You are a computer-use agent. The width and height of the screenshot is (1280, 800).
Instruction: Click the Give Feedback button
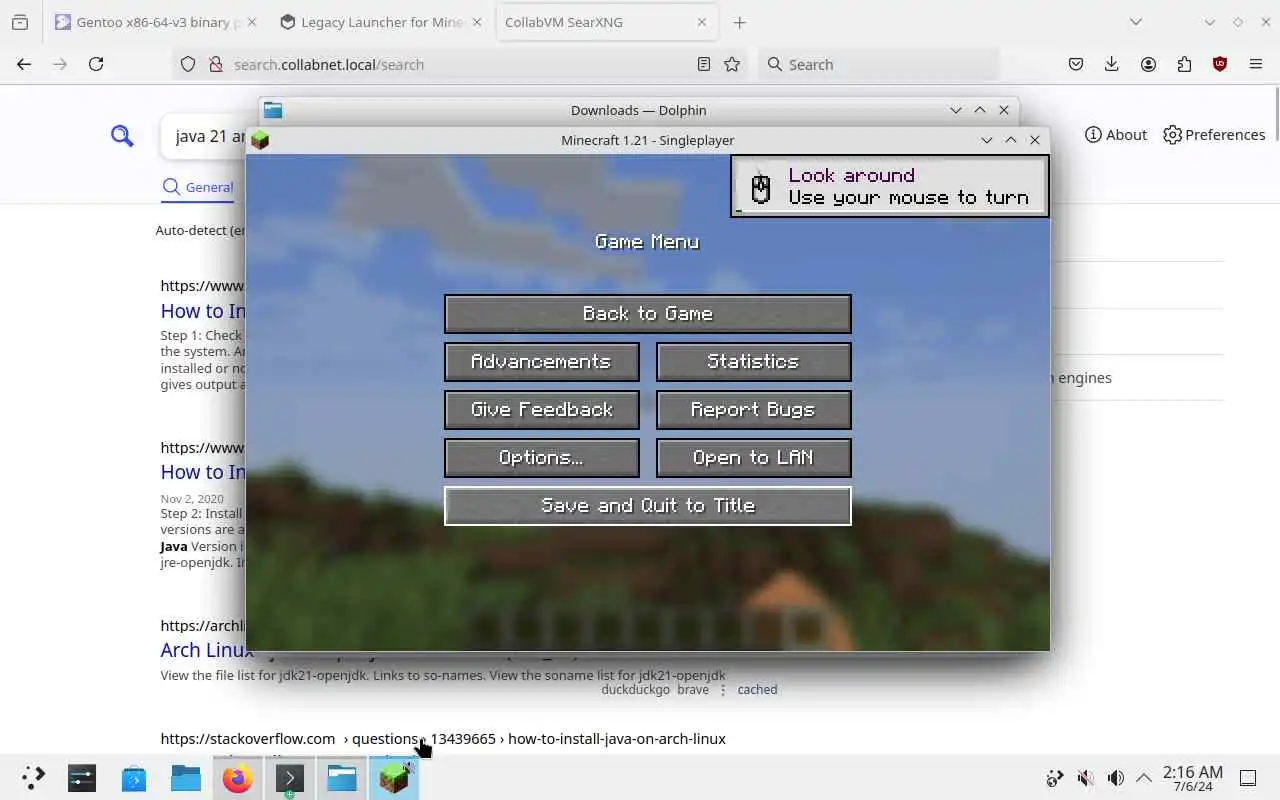pyautogui.click(x=541, y=410)
